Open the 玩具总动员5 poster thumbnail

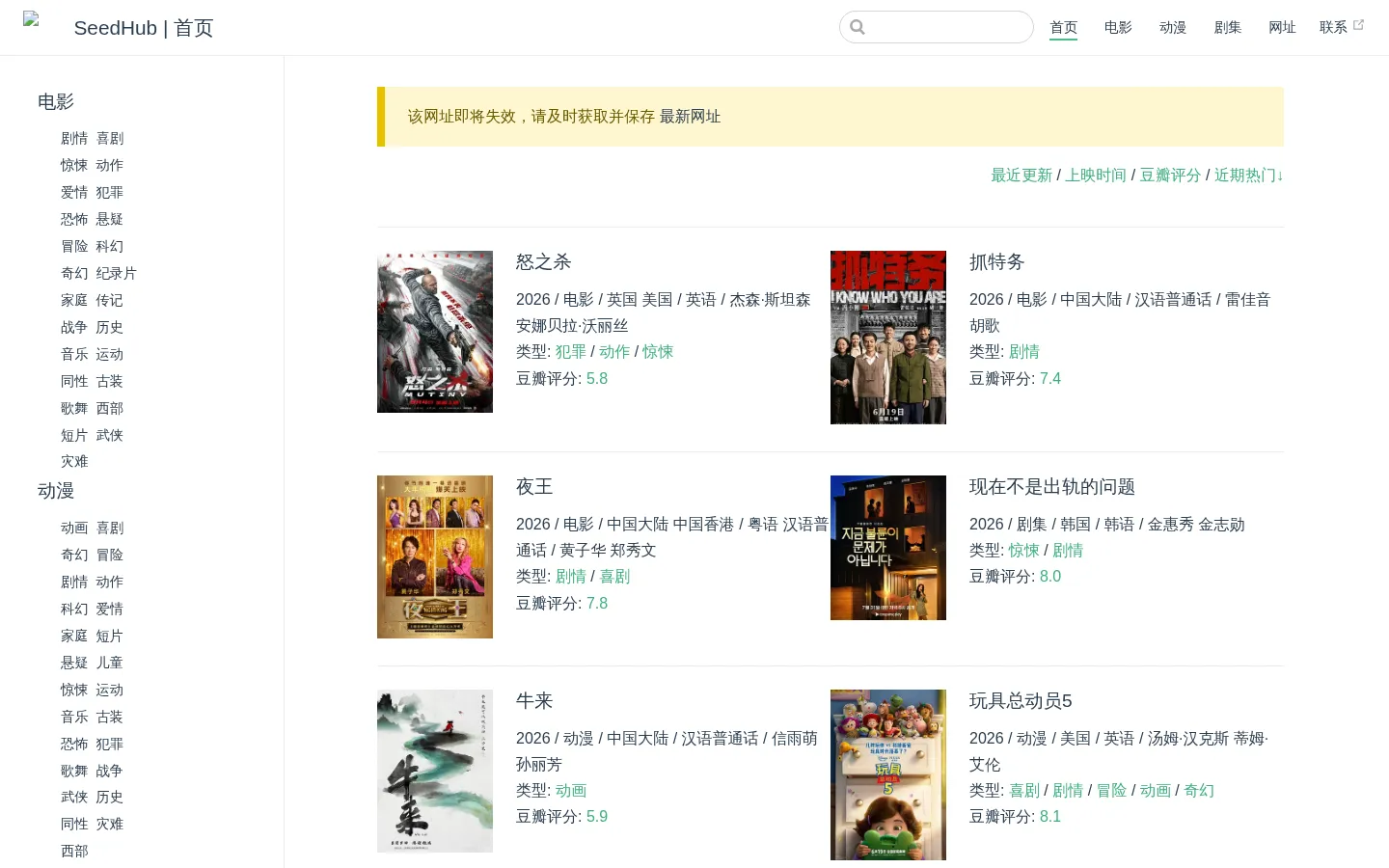(888, 774)
